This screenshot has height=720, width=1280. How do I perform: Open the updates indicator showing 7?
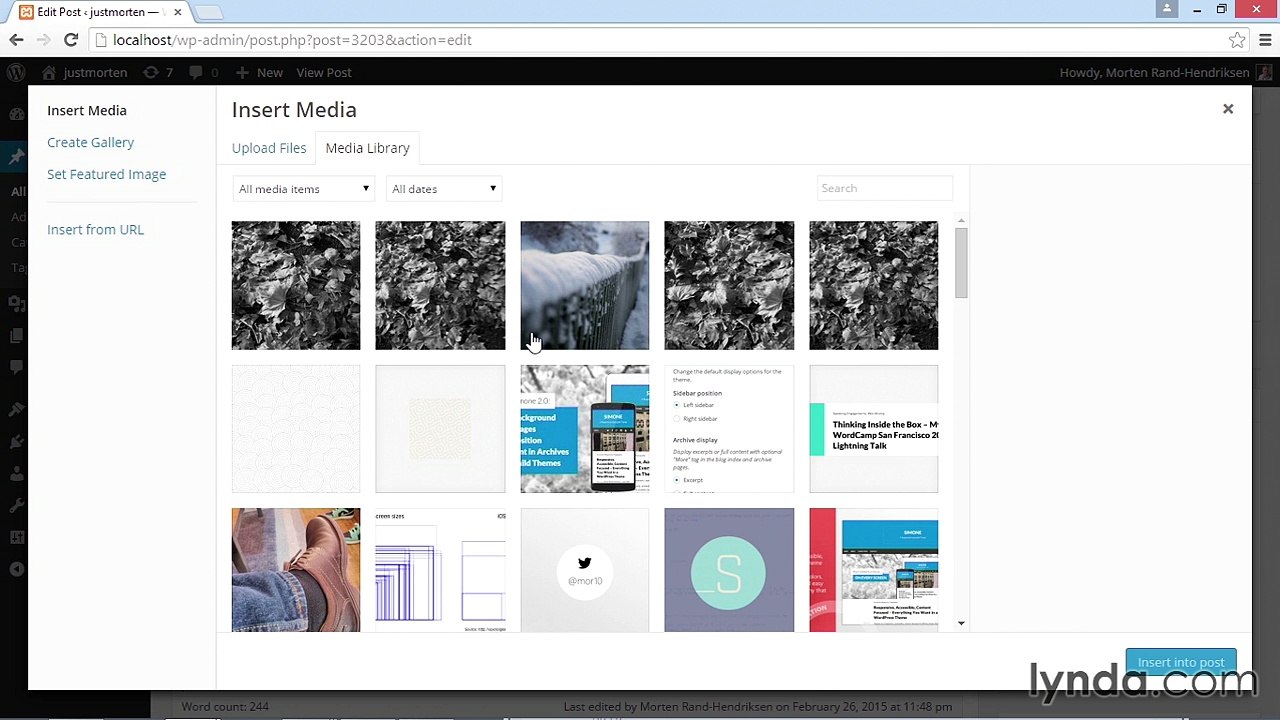[x=158, y=72]
